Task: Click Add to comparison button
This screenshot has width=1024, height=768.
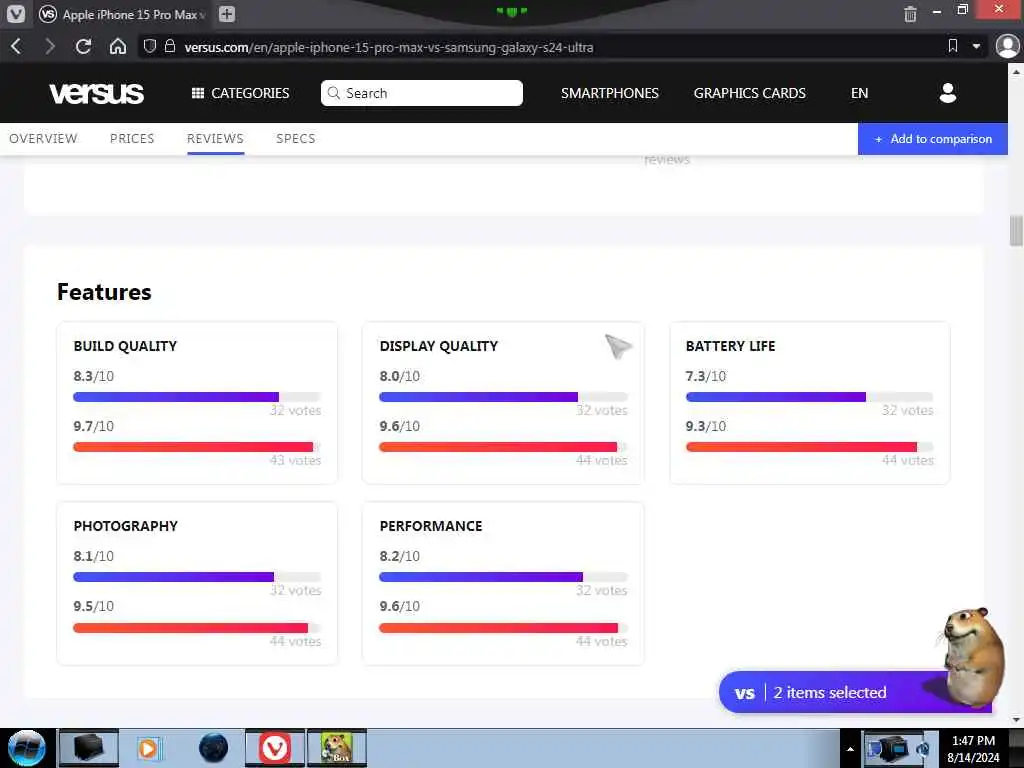Action: pyautogui.click(x=933, y=139)
